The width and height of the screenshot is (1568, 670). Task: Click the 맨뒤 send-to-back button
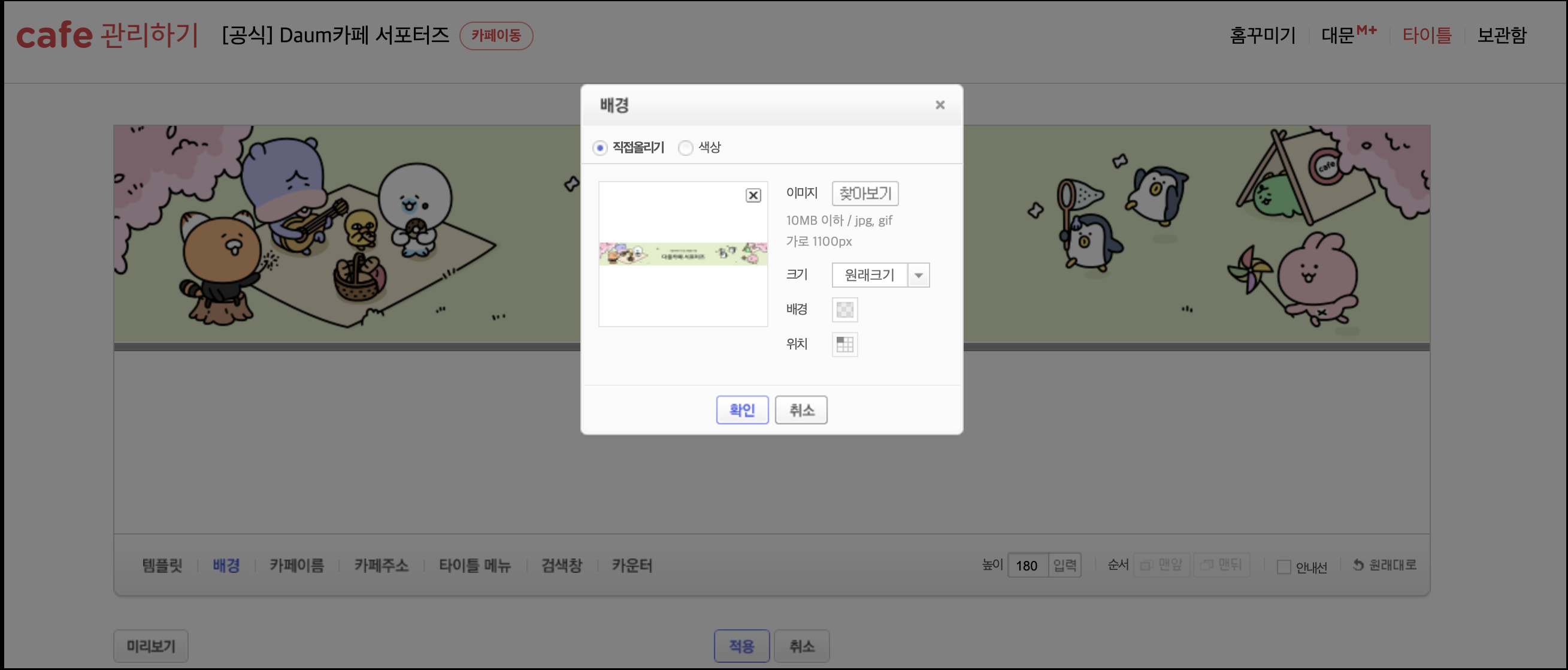point(1221,565)
